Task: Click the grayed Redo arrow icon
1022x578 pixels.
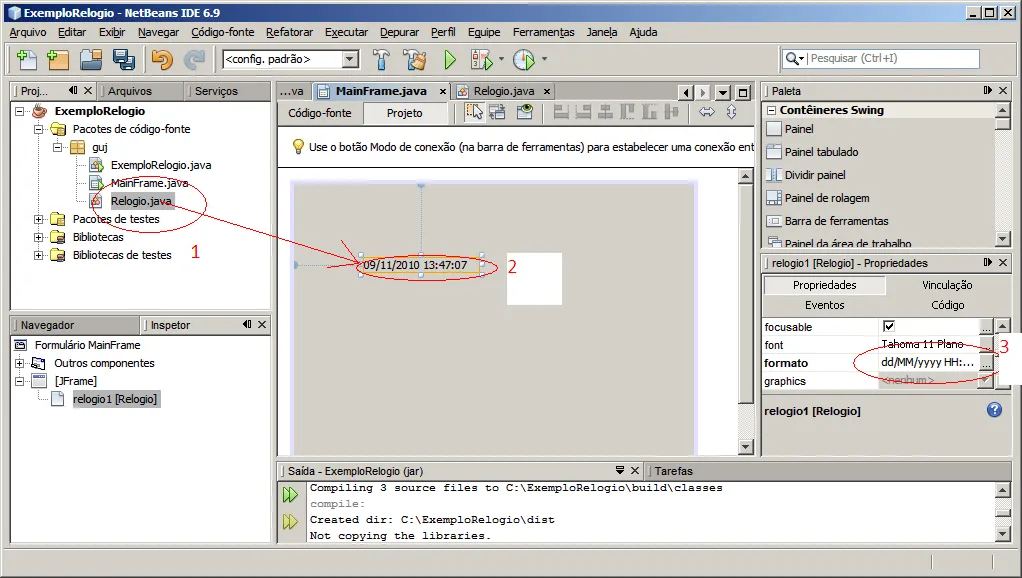Action: (x=194, y=59)
